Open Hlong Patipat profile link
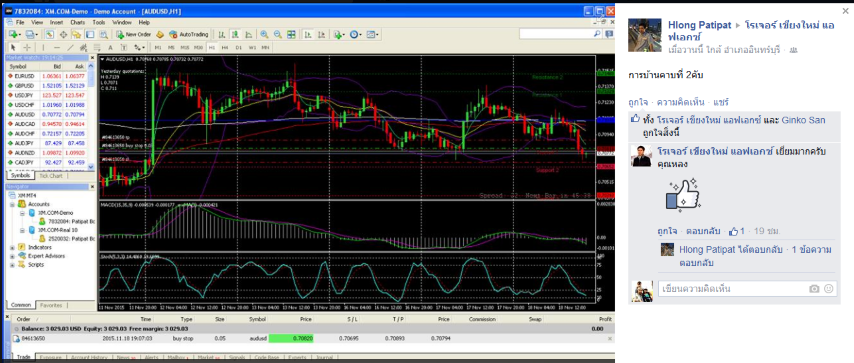Image resolution: width=854 pixels, height=363 pixels. point(700,25)
